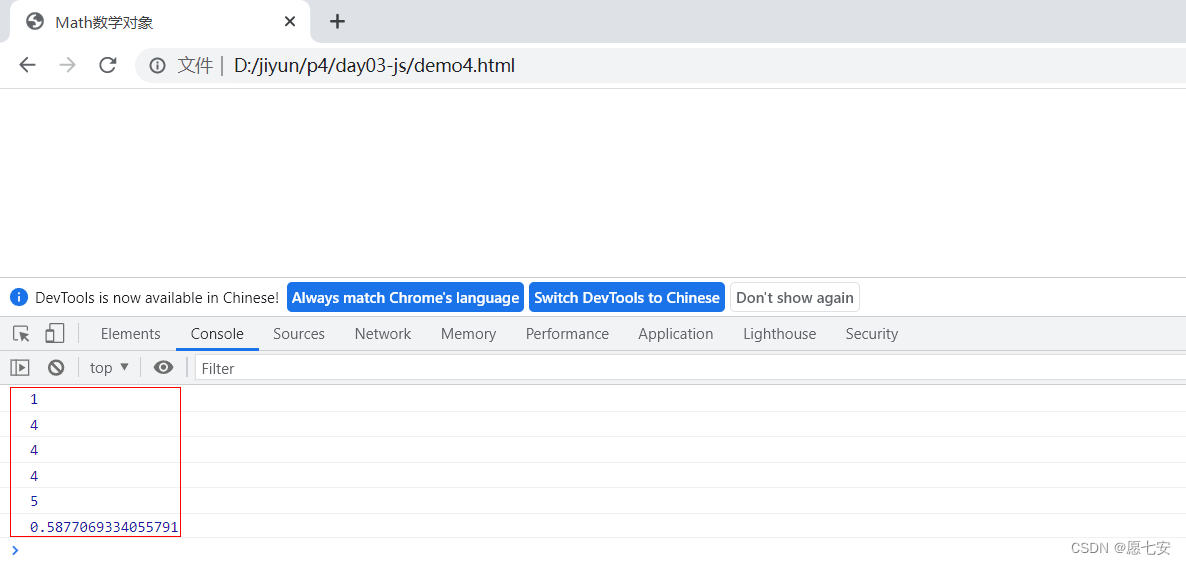This screenshot has height=565, width=1186.
Task: Open the Sources tab
Action: click(x=299, y=334)
